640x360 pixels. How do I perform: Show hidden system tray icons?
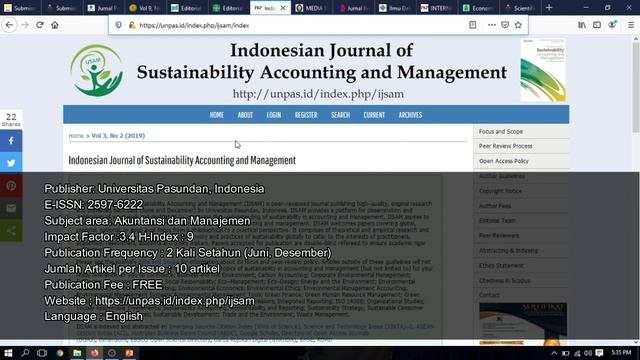click(x=554, y=353)
